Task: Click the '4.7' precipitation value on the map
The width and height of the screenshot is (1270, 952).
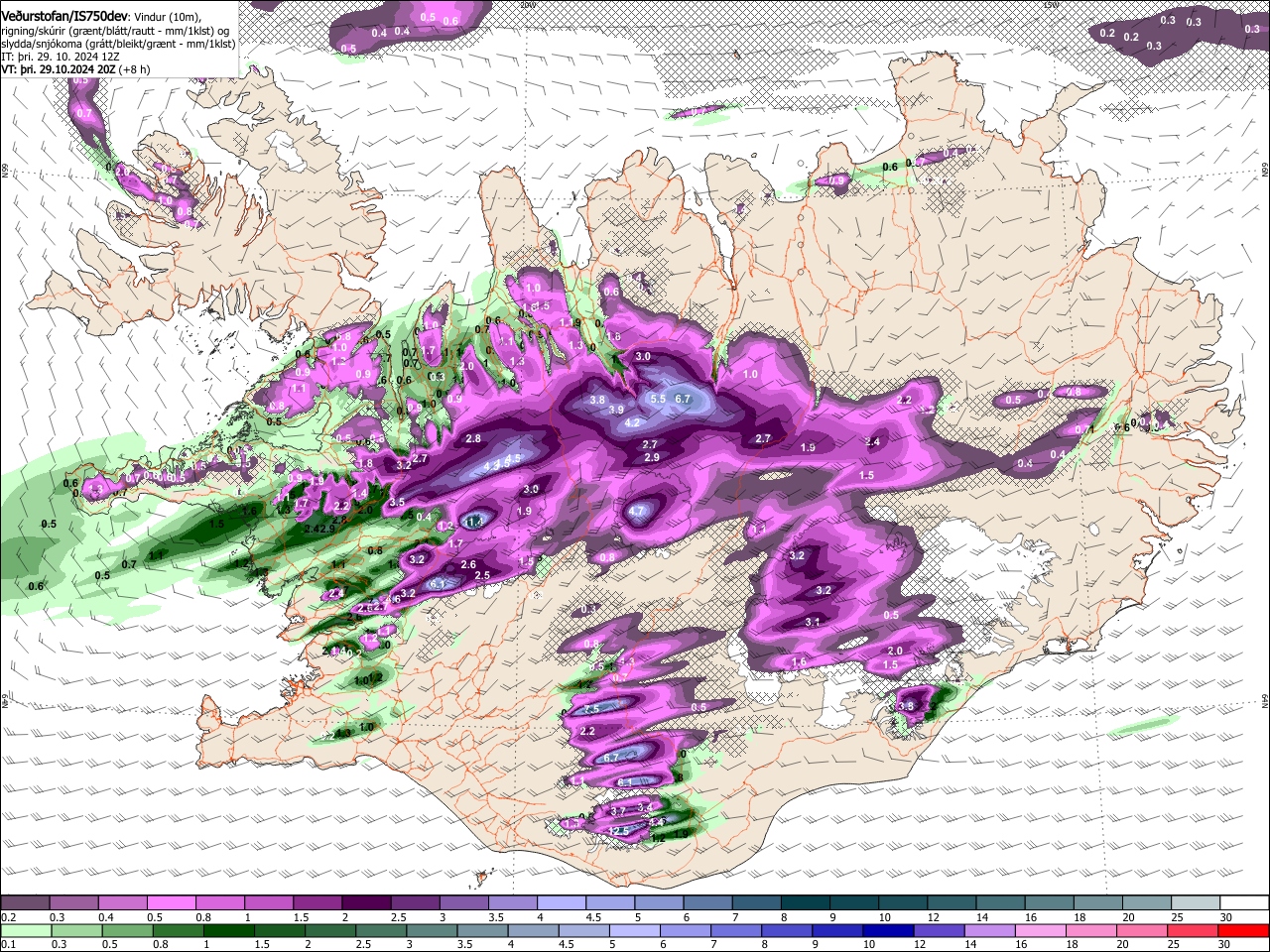Action: [x=637, y=512]
